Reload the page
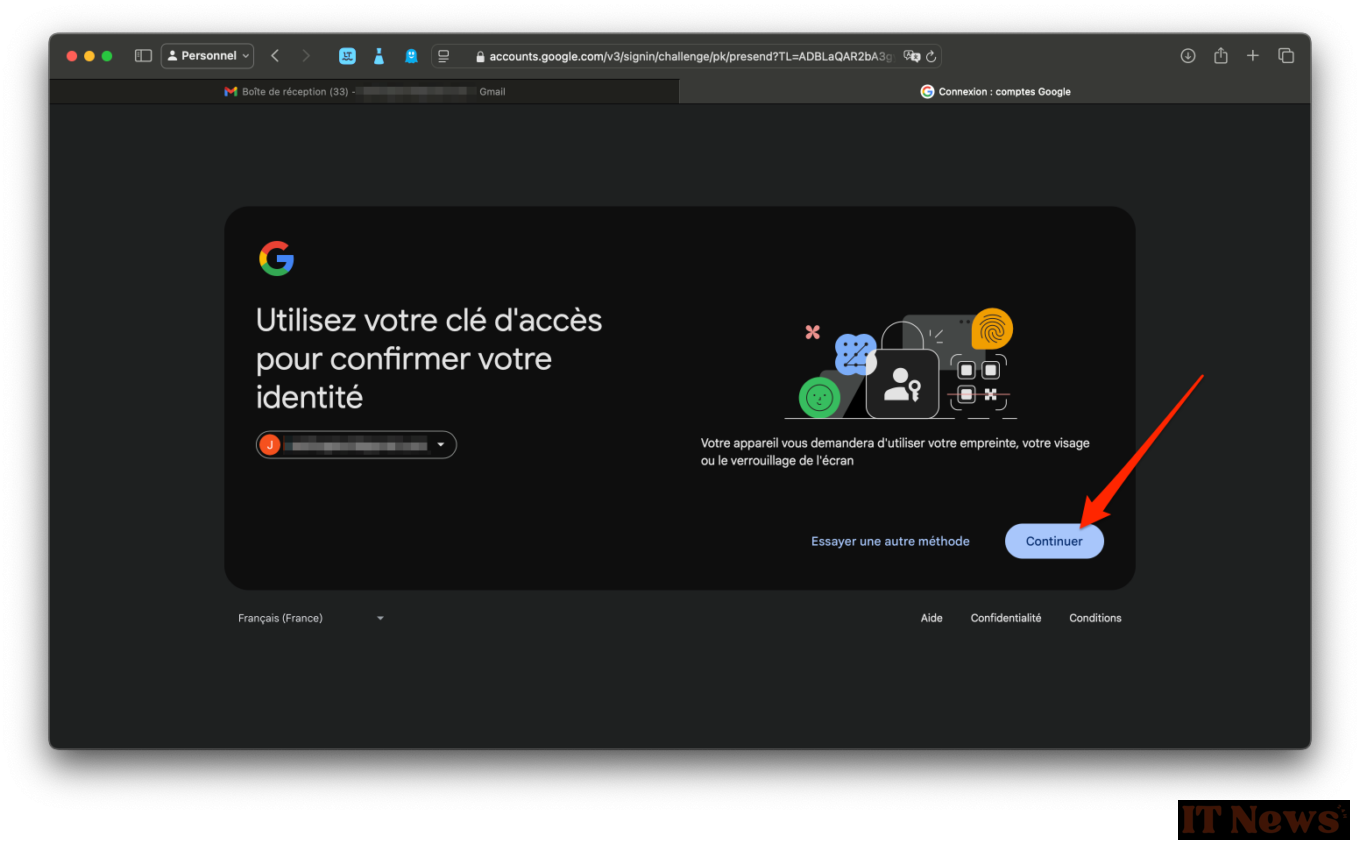Image resolution: width=1360 pixels, height=850 pixels. tap(931, 57)
